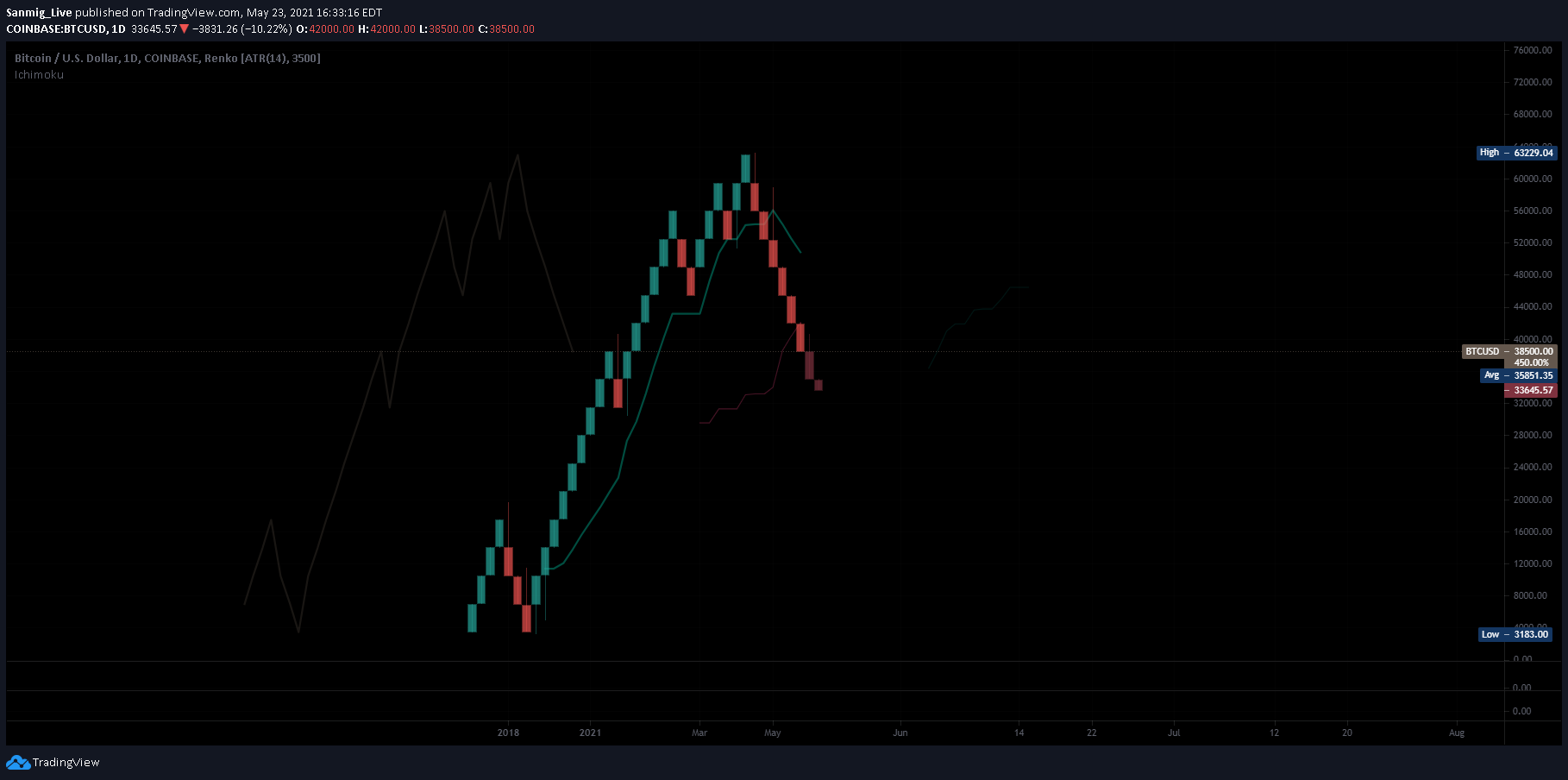Click the Sanmig_Live author name
The height and width of the screenshot is (780, 1568).
[x=39, y=12]
